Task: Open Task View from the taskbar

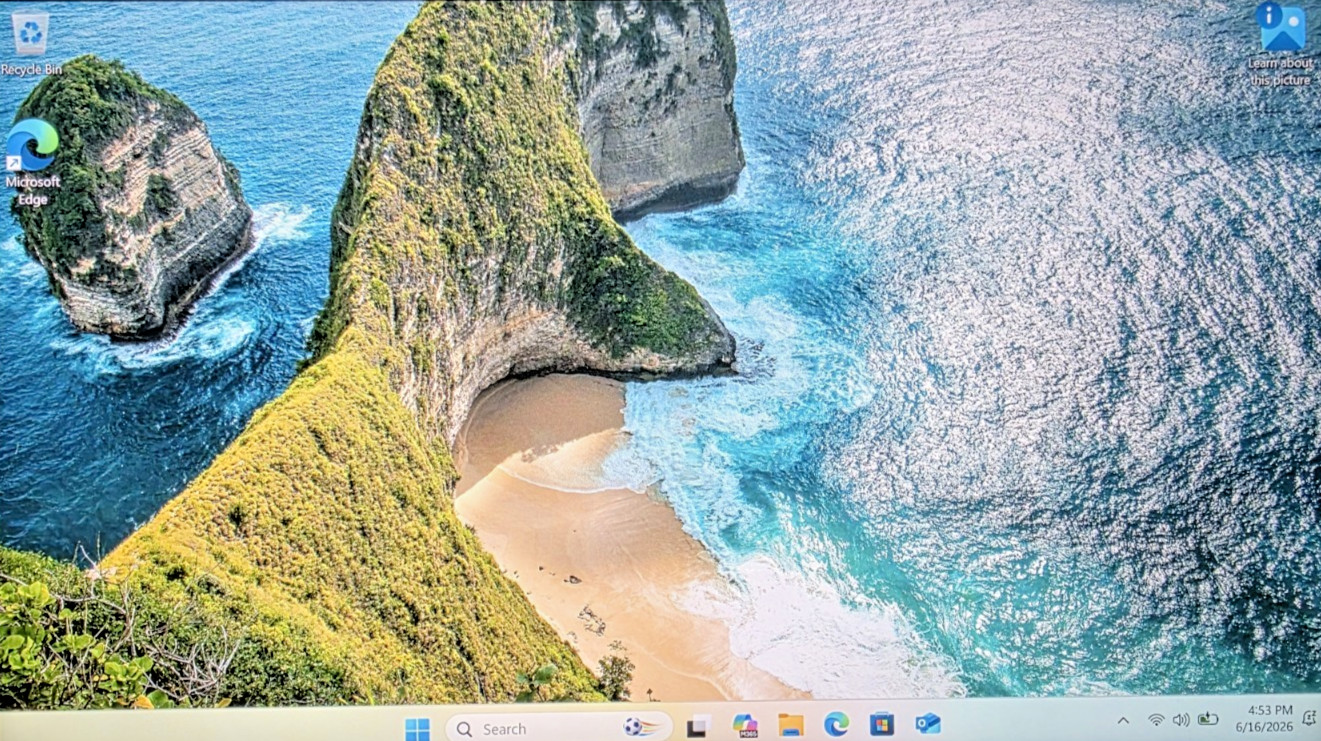Action: (699, 726)
